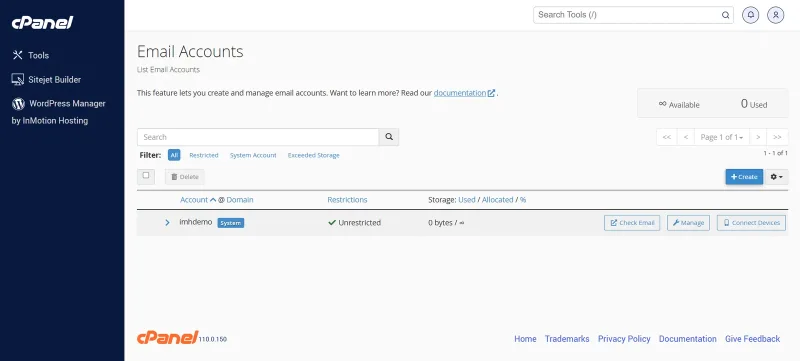The height and width of the screenshot is (361, 800).
Task: Open the user account menu icon
Action: (776, 15)
